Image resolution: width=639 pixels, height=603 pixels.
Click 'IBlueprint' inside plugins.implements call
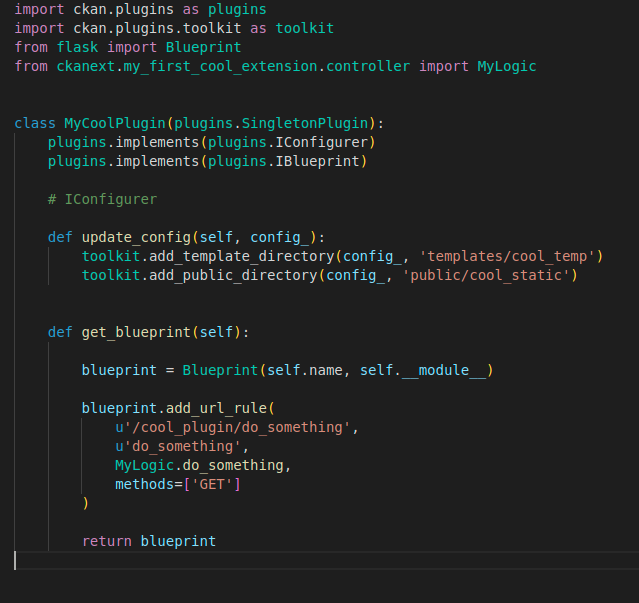[x=317, y=161]
